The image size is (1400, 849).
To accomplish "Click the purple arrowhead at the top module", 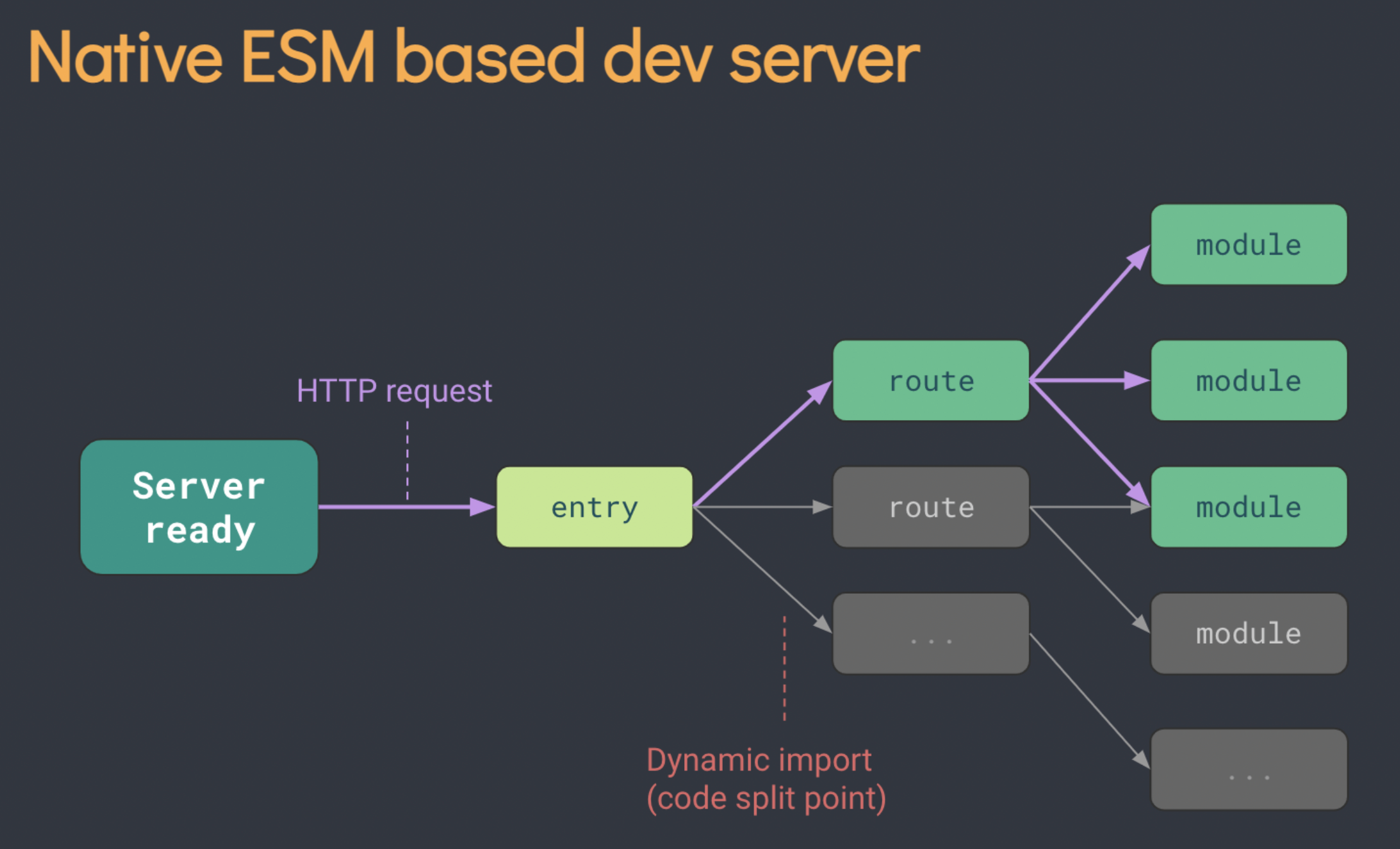I will pyautogui.click(x=1139, y=257).
